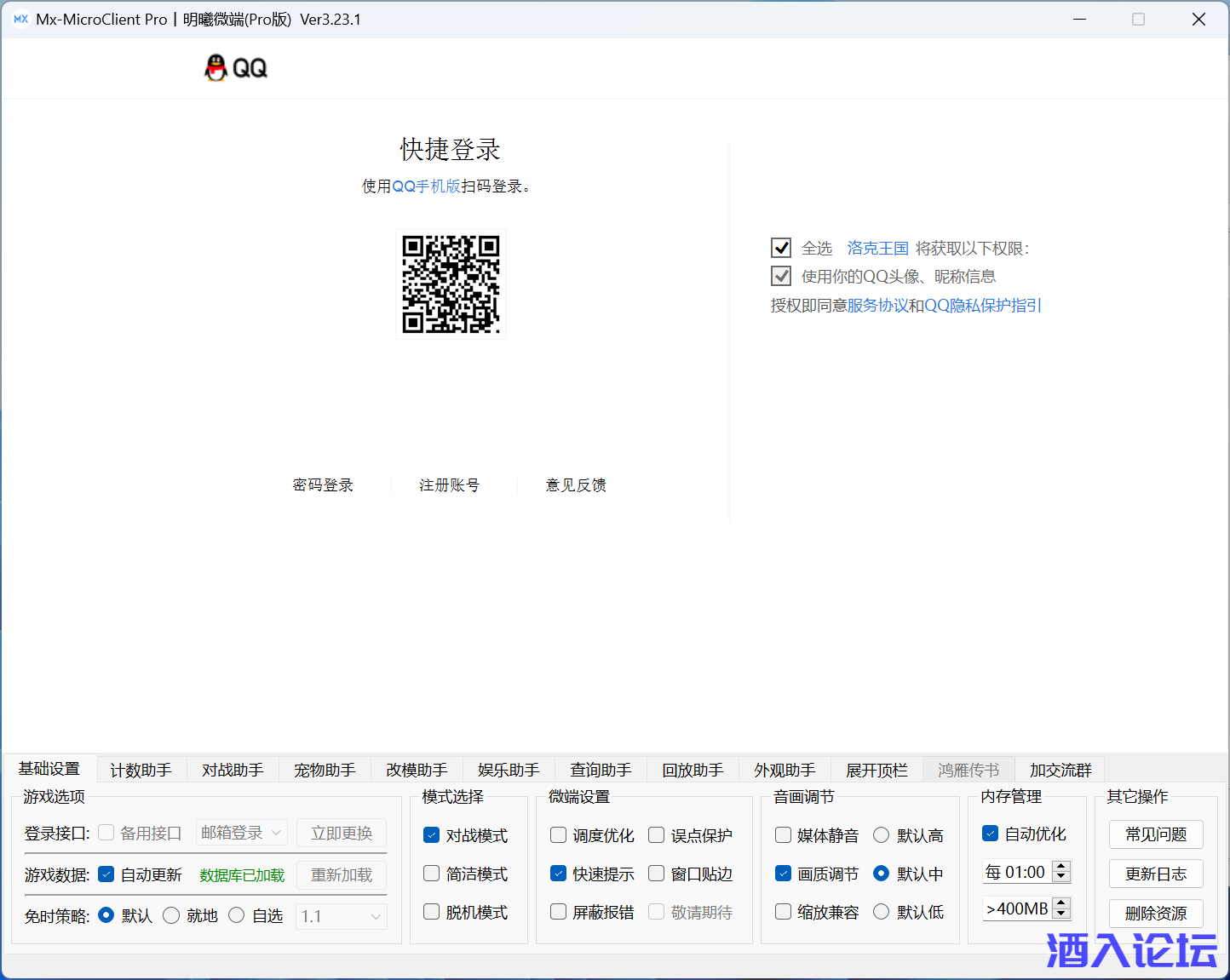Switch to the 计数助手 tab

tap(141, 770)
